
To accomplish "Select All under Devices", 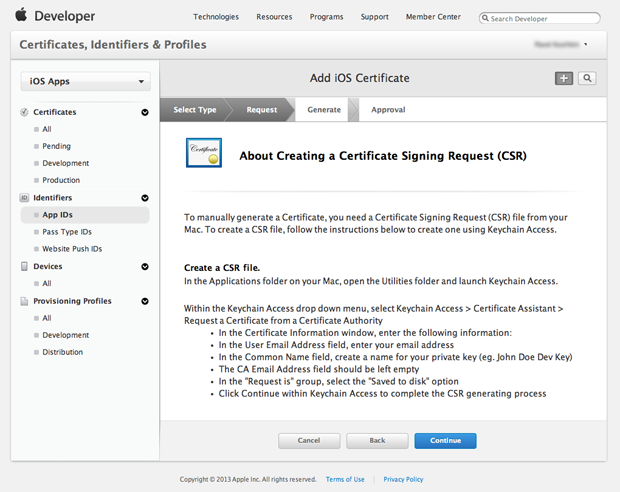I will tap(47, 284).
